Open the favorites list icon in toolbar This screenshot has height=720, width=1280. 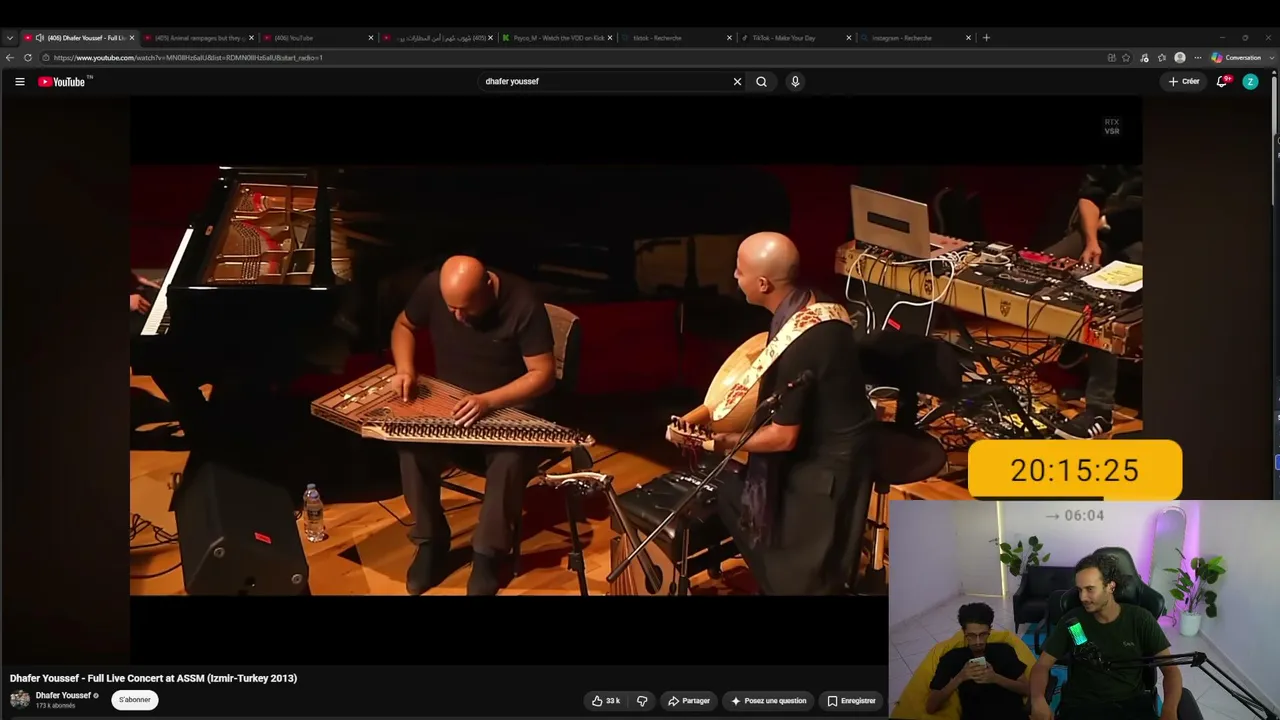(1162, 58)
